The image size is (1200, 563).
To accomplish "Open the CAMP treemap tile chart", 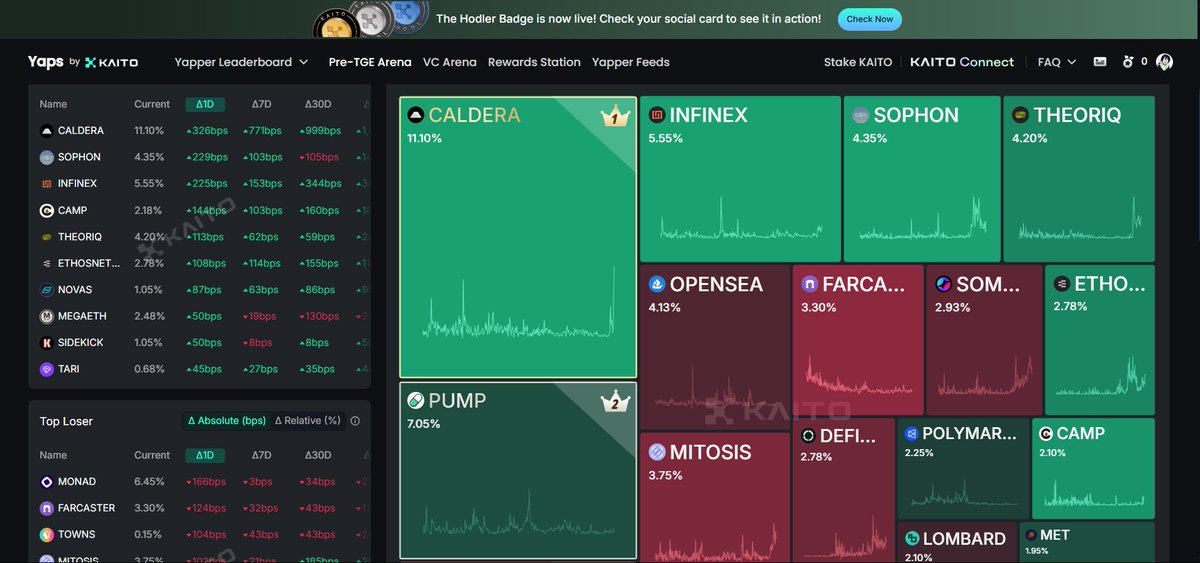I will (x=1093, y=469).
